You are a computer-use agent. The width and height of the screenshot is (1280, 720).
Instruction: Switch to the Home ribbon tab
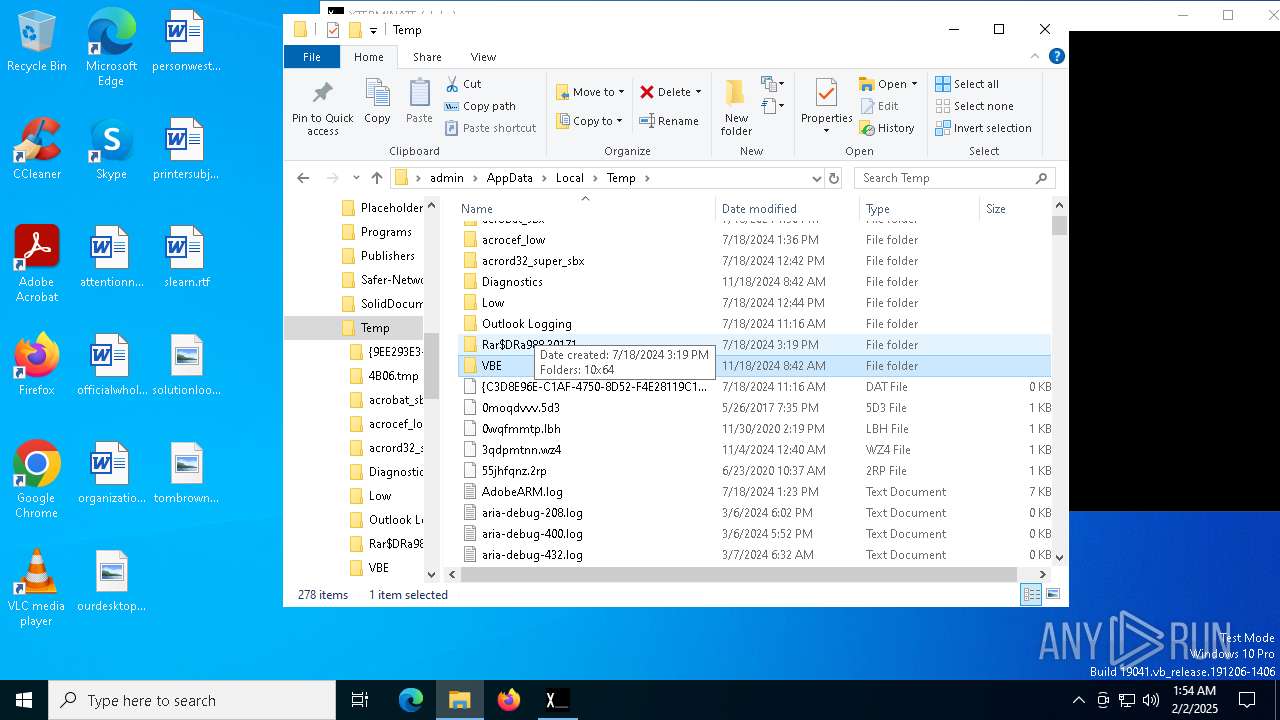tap(369, 57)
